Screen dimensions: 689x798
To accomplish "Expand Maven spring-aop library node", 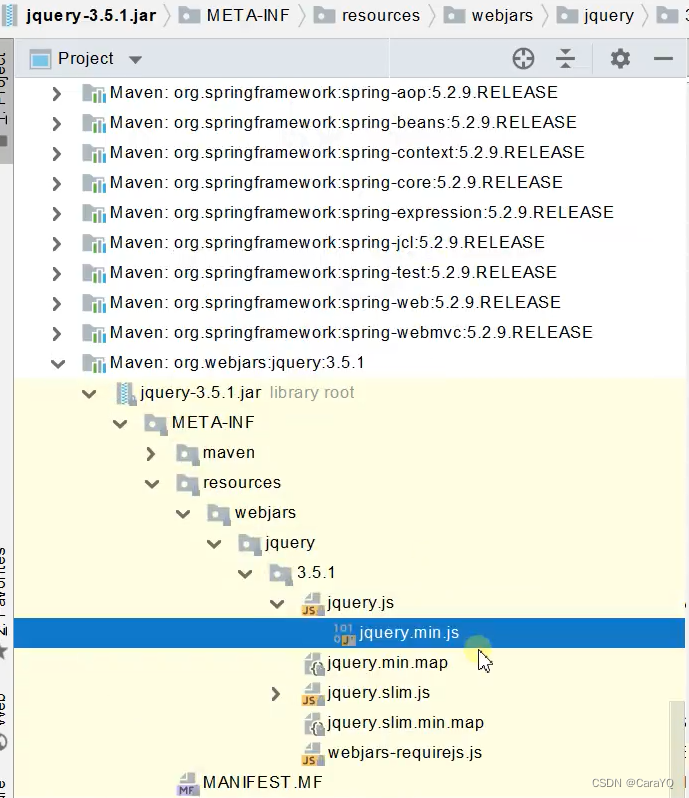I will click(x=56, y=93).
